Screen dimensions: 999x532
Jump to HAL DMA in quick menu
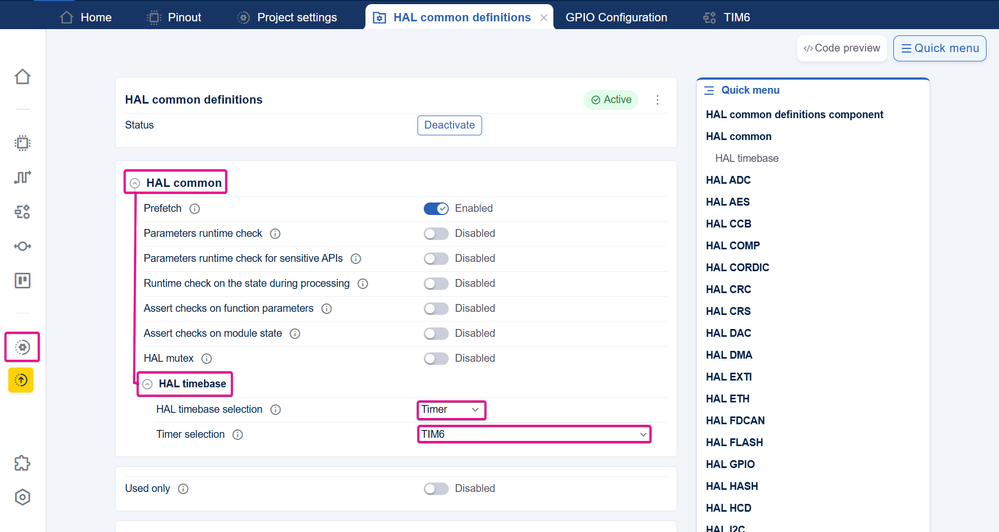729,355
